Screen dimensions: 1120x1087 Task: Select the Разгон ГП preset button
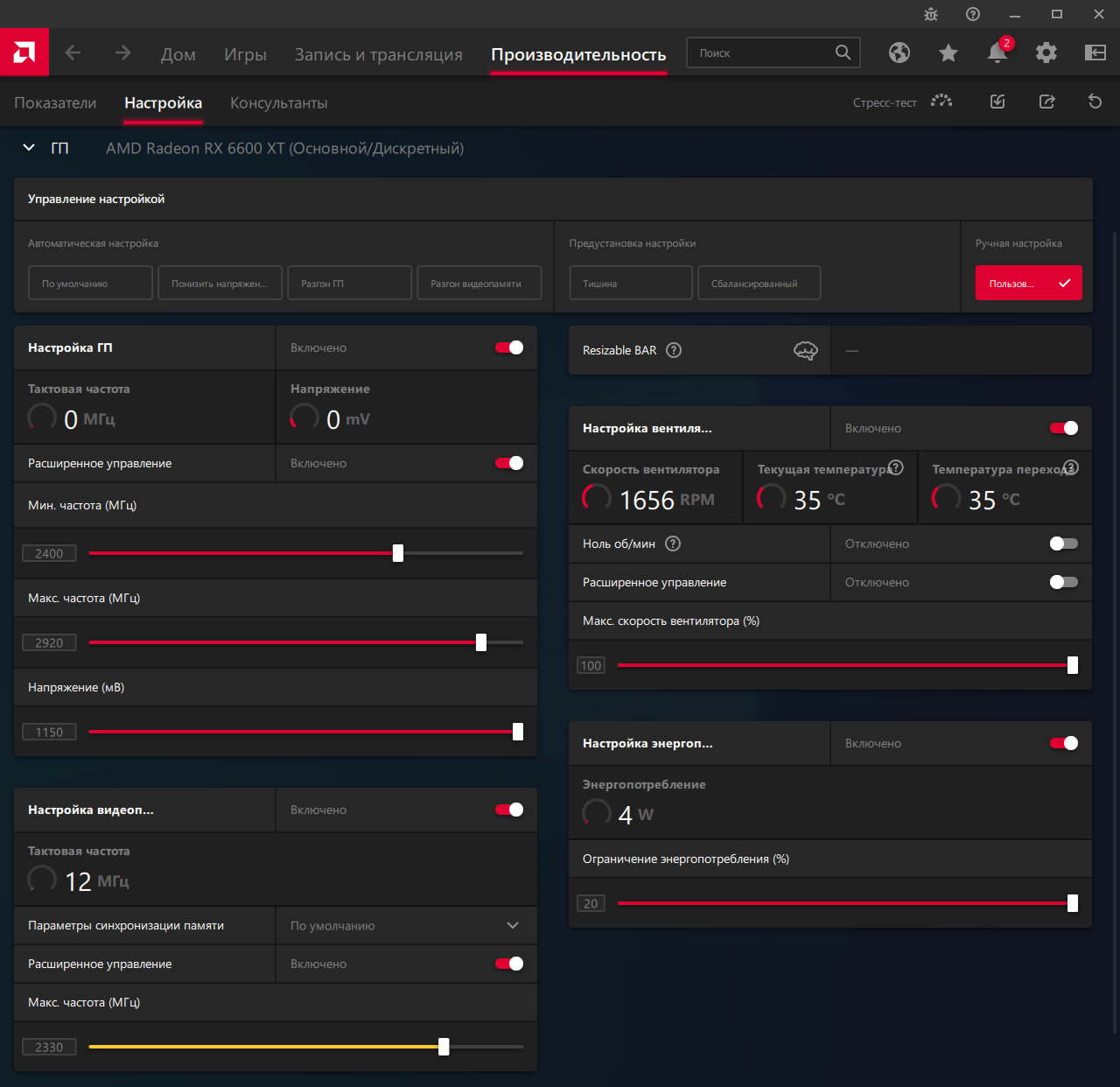click(x=349, y=284)
